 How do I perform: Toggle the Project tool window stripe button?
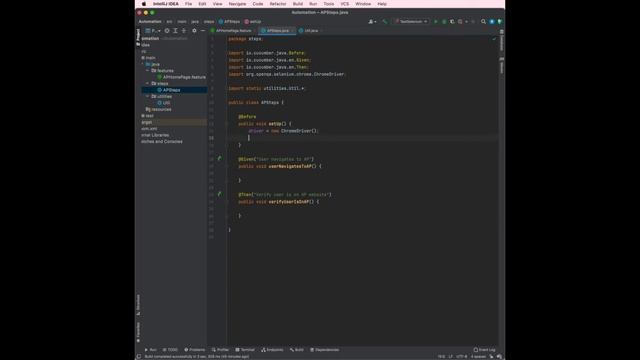point(138,37)
